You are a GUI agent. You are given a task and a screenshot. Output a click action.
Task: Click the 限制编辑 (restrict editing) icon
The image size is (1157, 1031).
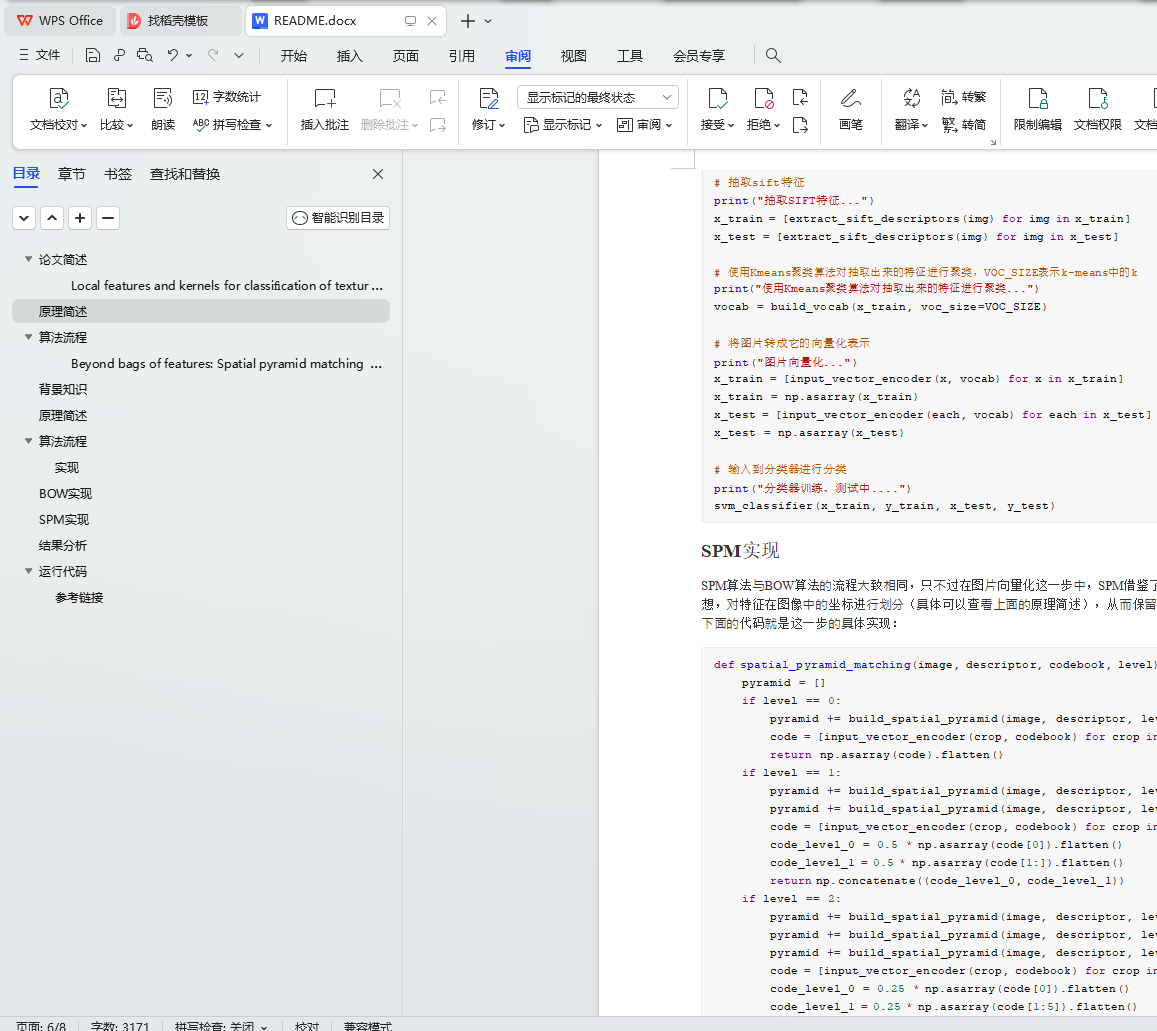(1037, 99)
